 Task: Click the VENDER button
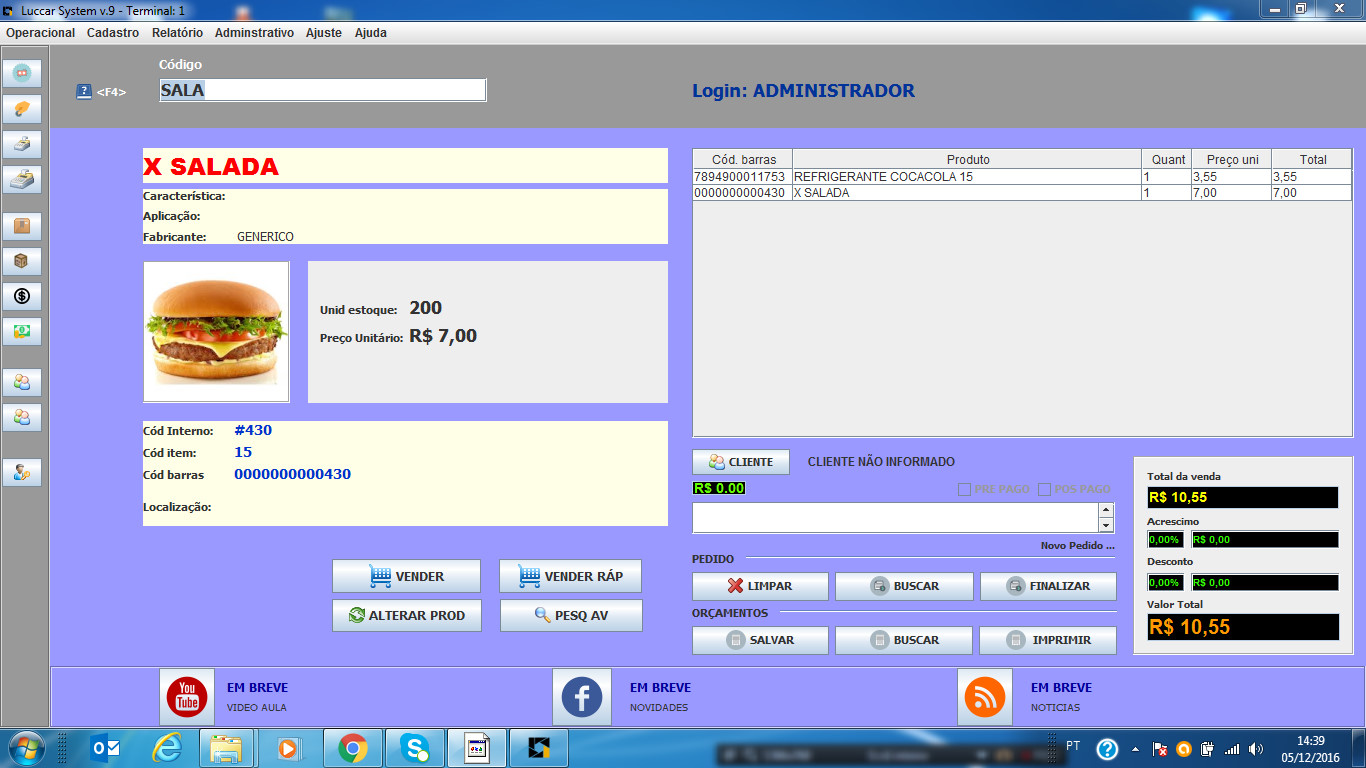(x=406, y=576)
